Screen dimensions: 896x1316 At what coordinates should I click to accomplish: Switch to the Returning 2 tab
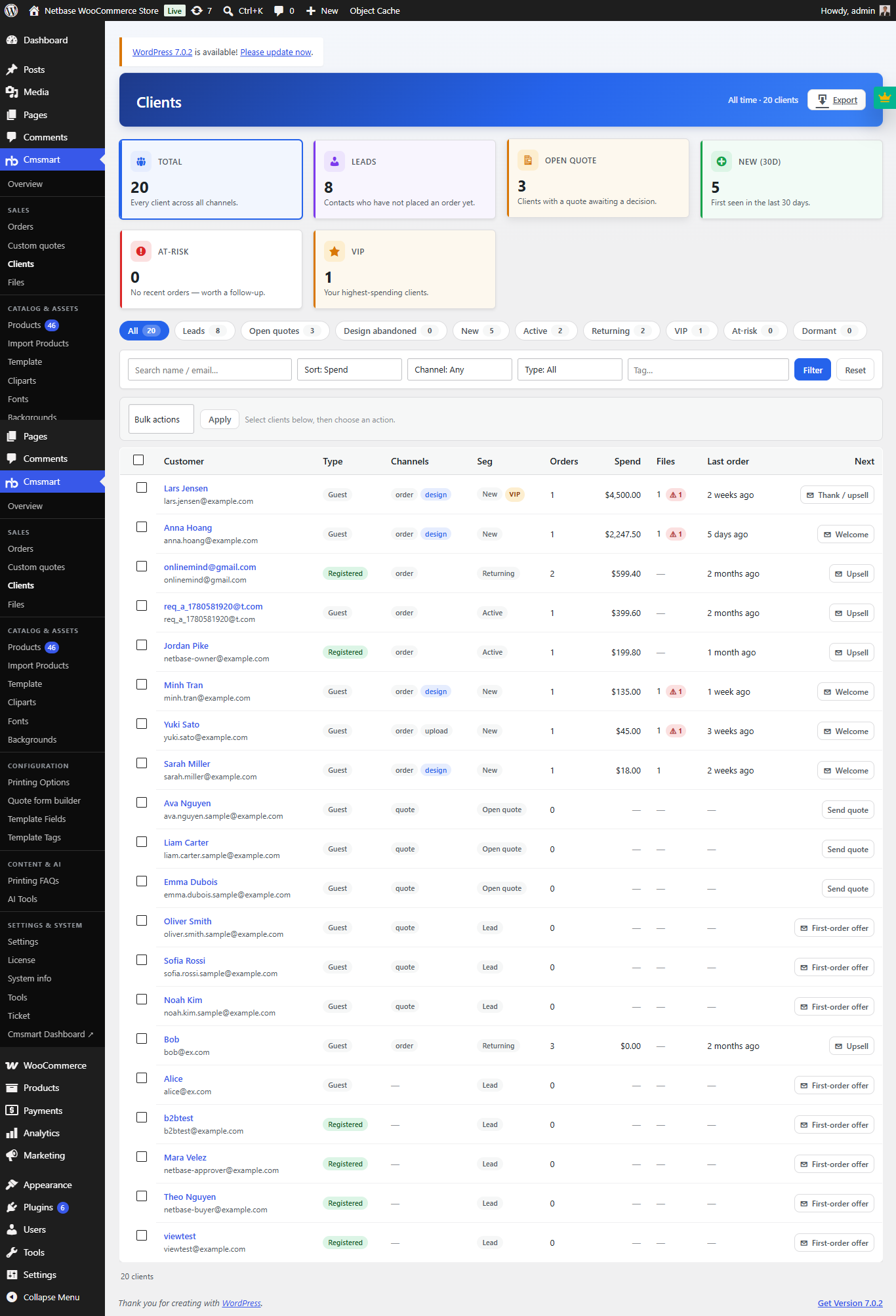click(x=622, y=331)
